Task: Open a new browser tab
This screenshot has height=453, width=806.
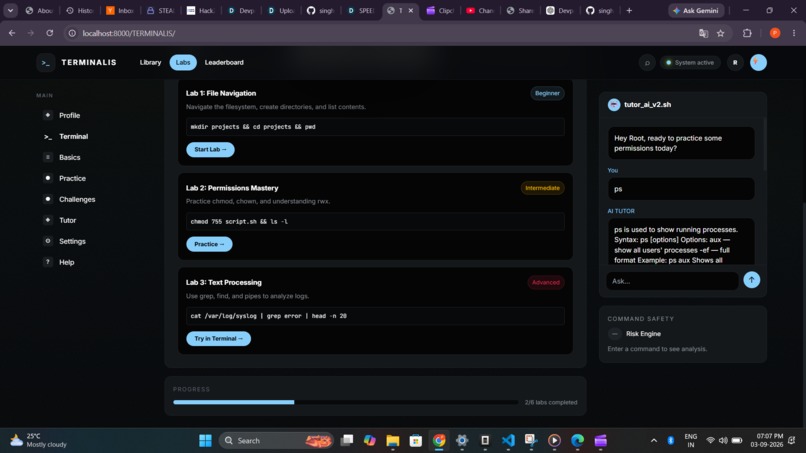Action: [629, 10]
